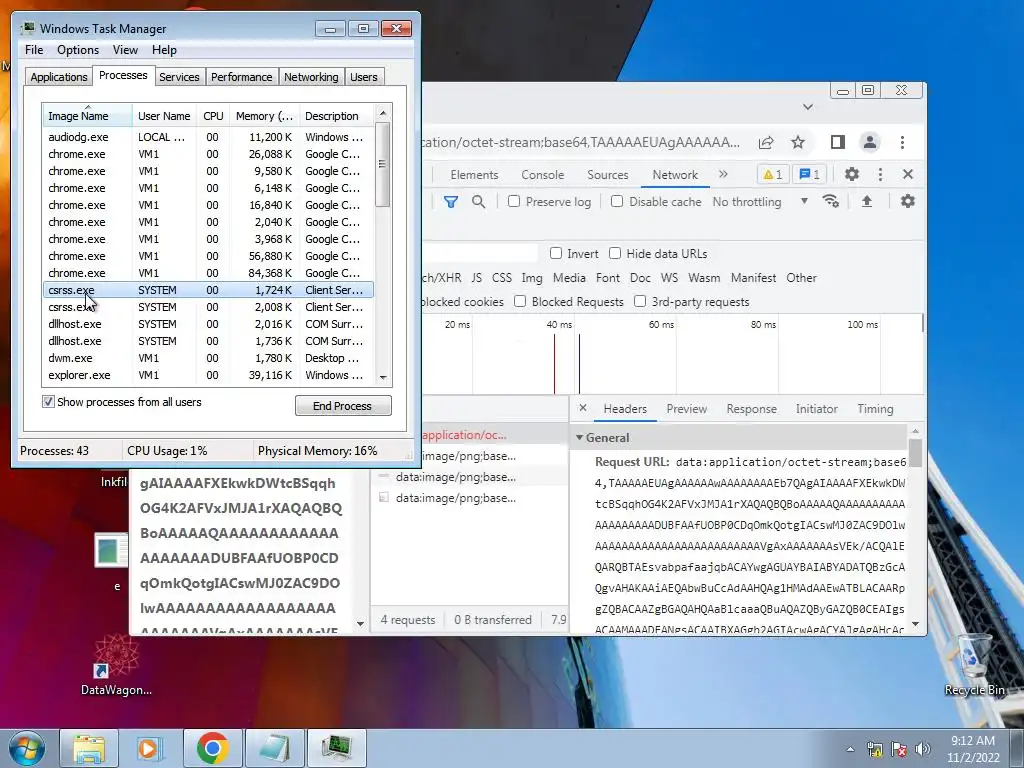Toggle the Chrome side panel icon
The height and width of the screenshot is (768, 1024).
pos(838,142)
